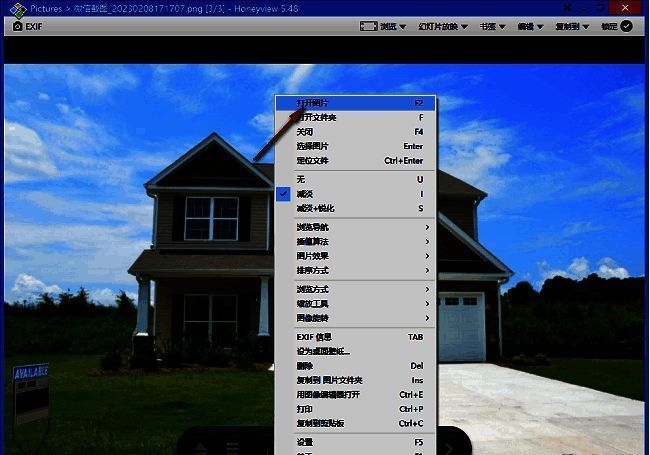Click the eject icon on bottom bar

[x=200, y=446]
